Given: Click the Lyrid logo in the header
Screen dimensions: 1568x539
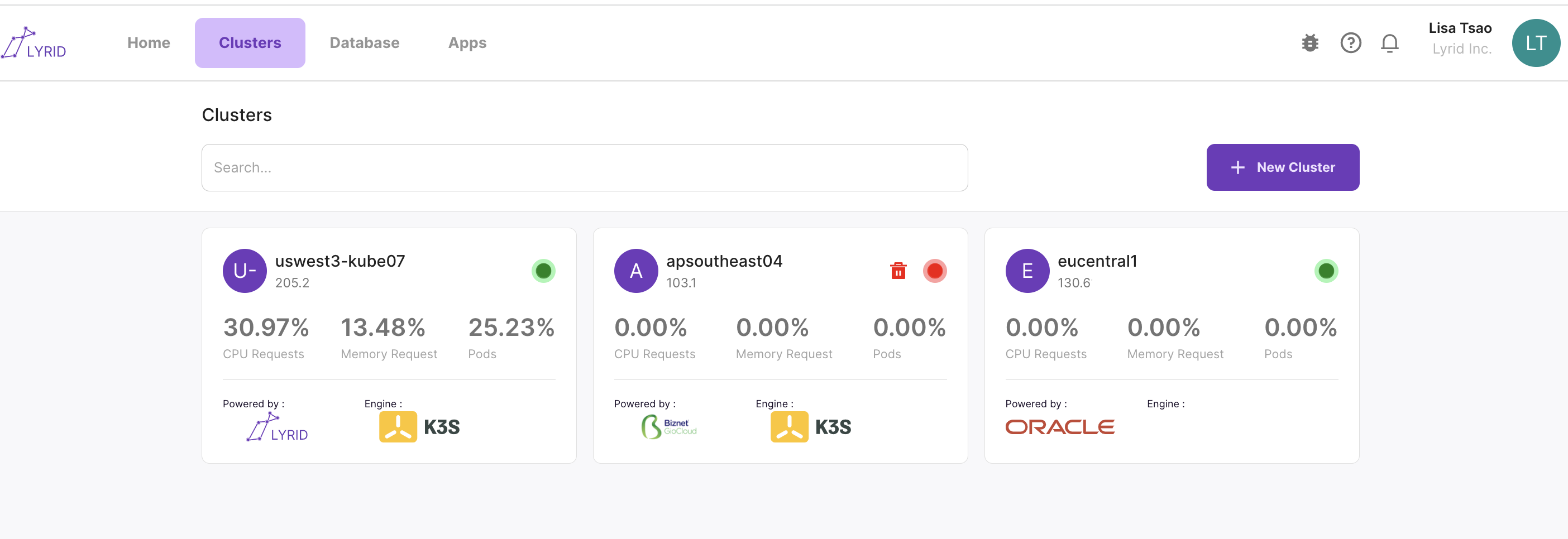Looking at the screenshot, I should pos(34,43).
